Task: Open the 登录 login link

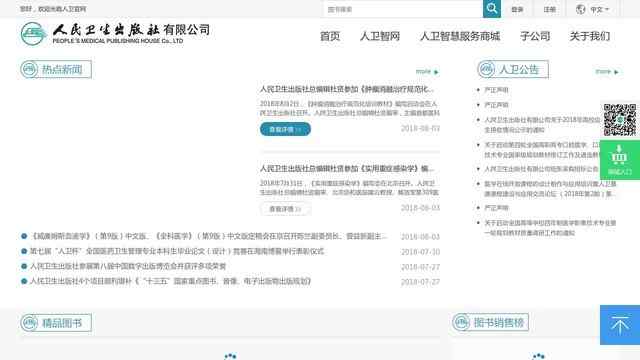Action: [517, 9]
